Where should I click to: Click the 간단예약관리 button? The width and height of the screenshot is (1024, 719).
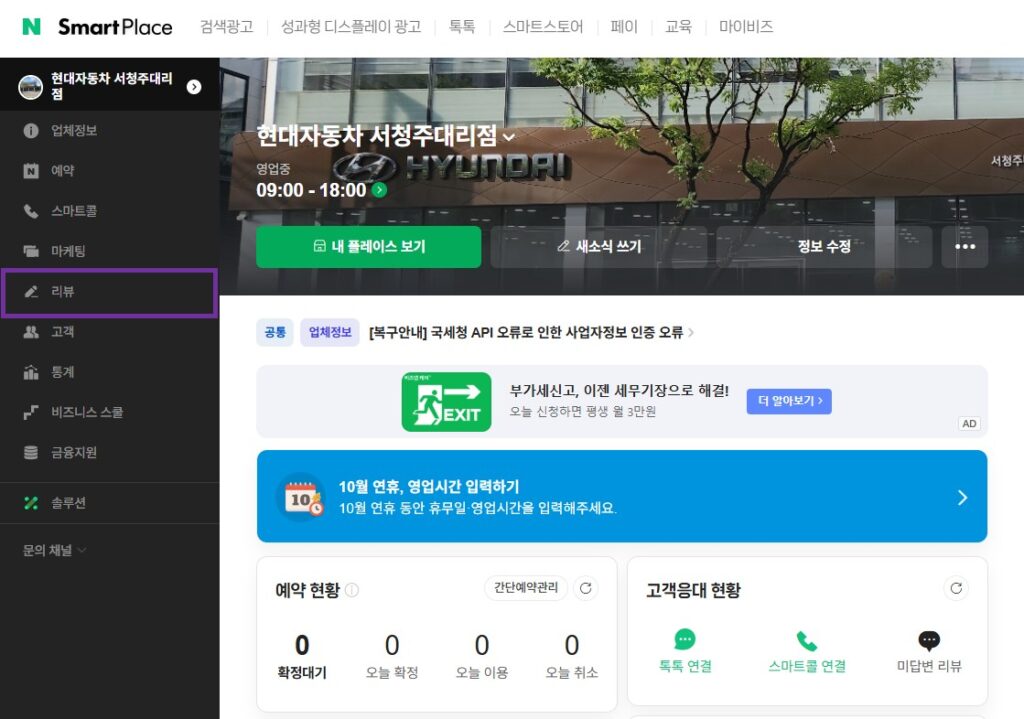click(526, 588)
